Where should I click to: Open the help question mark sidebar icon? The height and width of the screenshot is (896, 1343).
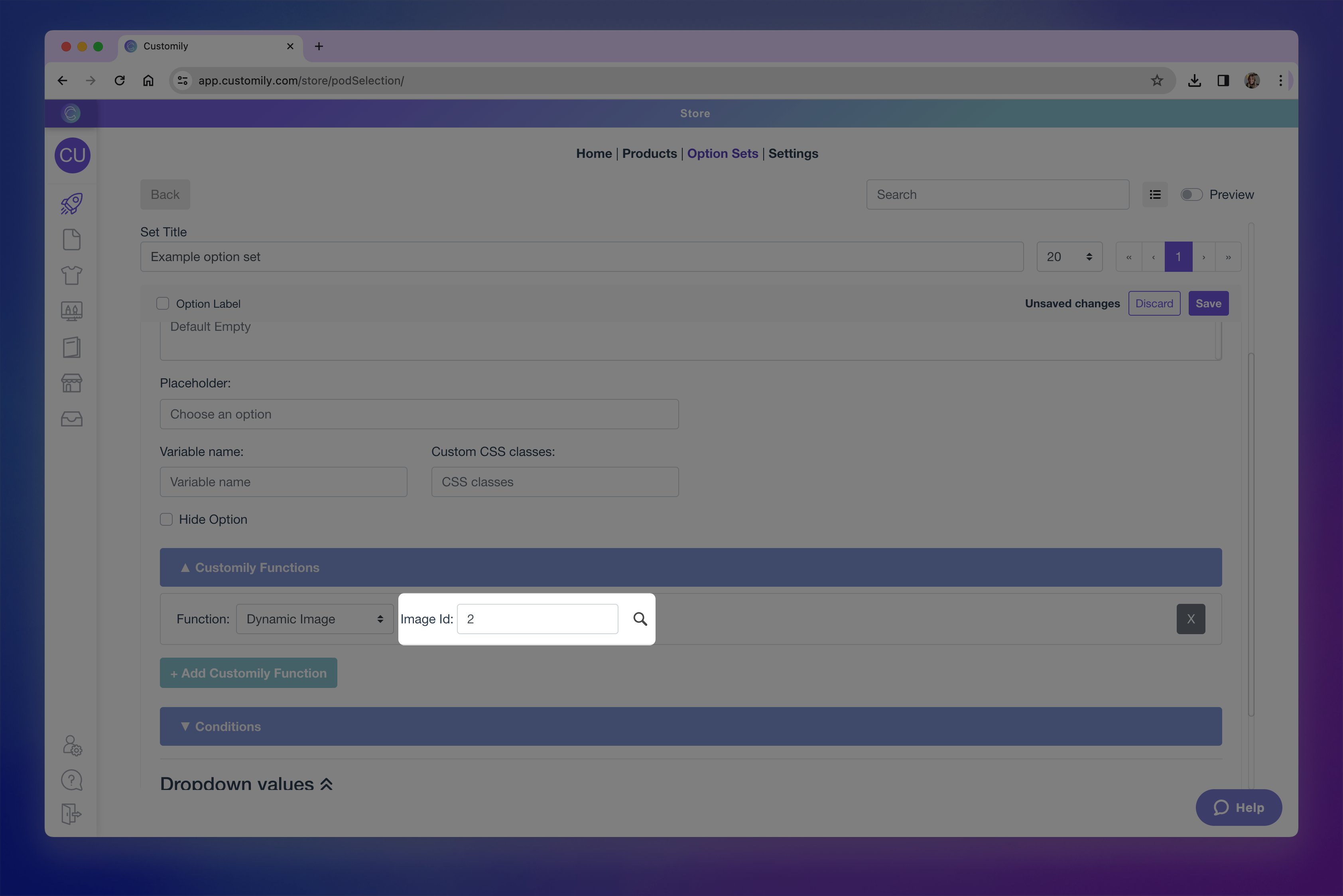tap(71, 780)
